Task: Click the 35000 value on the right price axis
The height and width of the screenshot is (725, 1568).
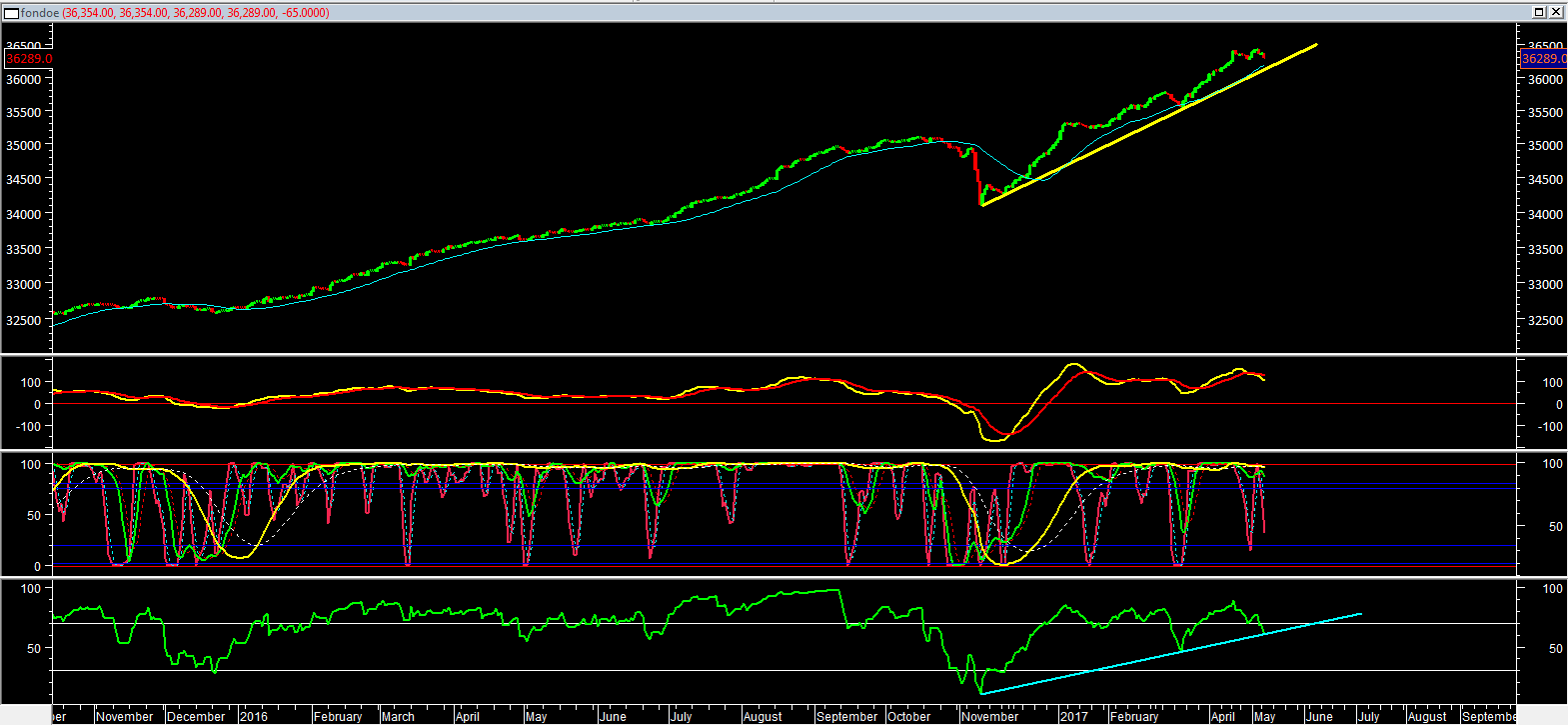Action: tap(1545, 145)
